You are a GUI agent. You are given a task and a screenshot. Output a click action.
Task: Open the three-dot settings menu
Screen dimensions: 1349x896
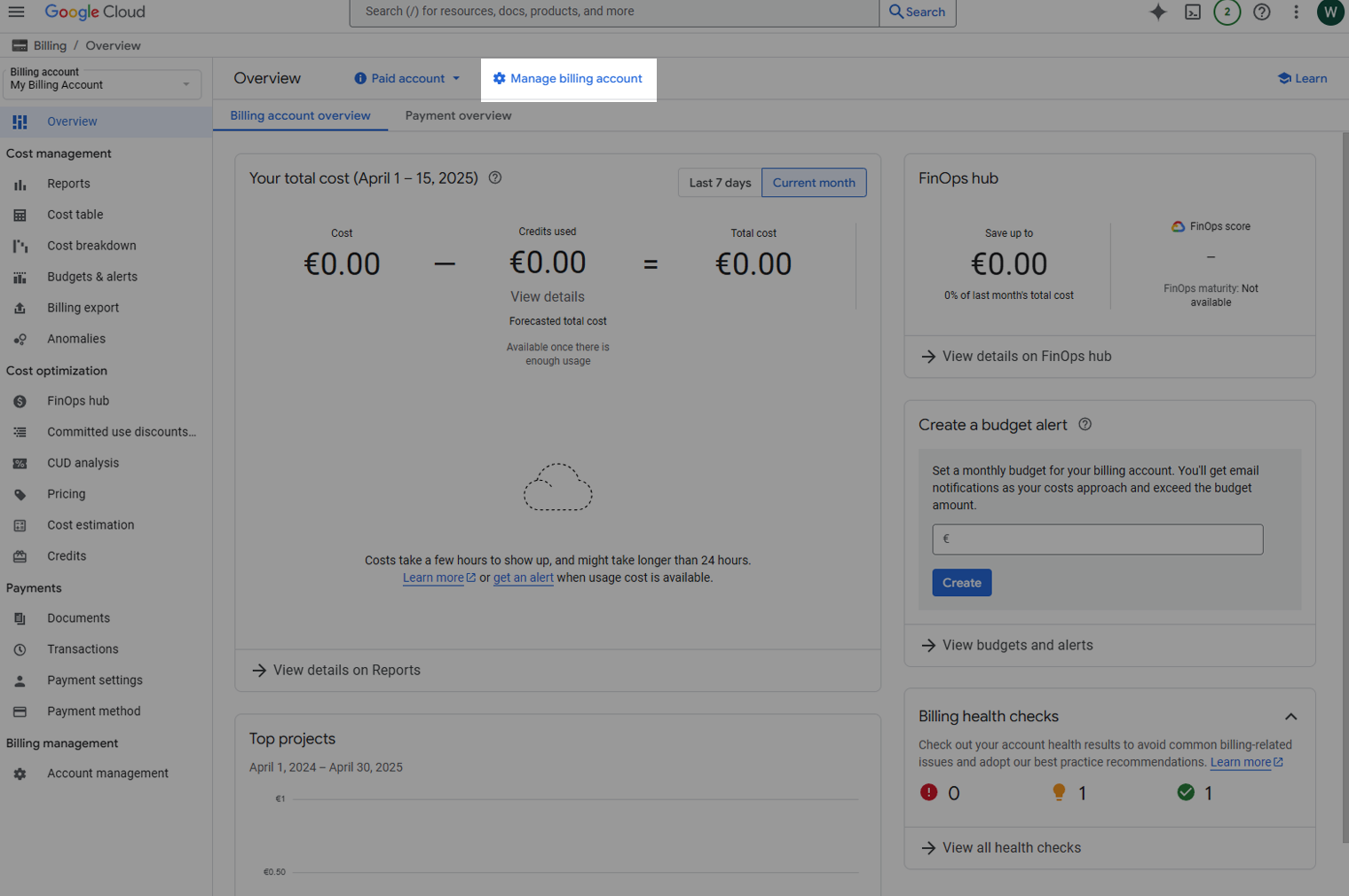[1296, 12]
